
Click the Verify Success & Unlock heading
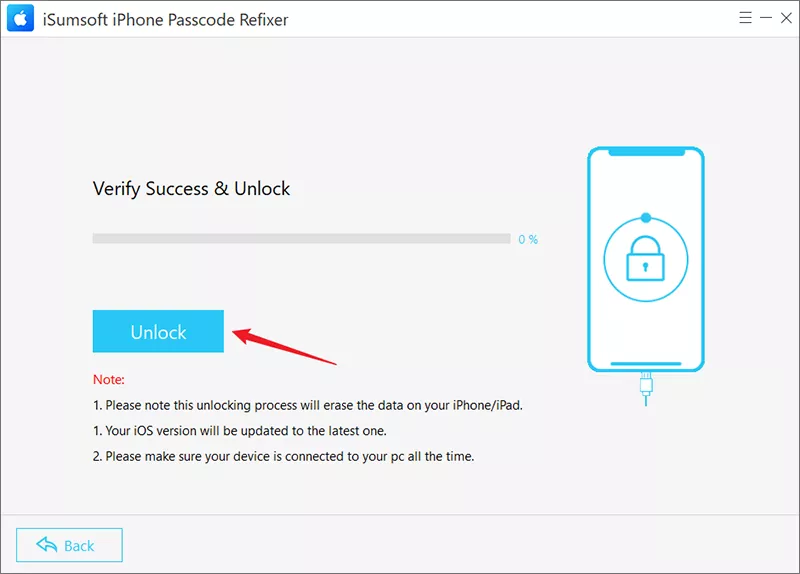pyautogui.click(x=191, y=189)
